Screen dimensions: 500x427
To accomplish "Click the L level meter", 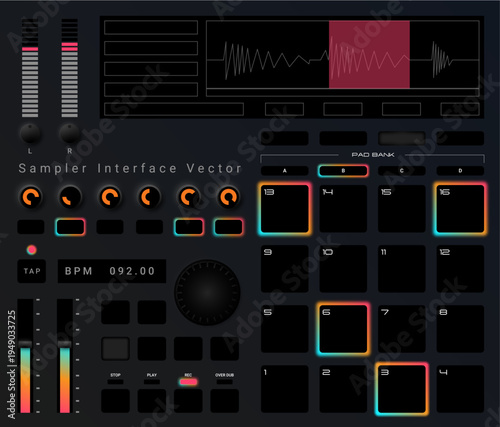I will (30, 68).
